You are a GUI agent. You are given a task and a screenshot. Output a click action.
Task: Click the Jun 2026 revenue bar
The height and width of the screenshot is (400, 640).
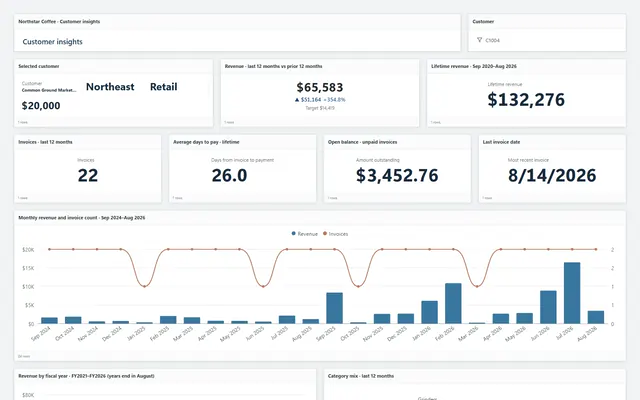[548, 307]
